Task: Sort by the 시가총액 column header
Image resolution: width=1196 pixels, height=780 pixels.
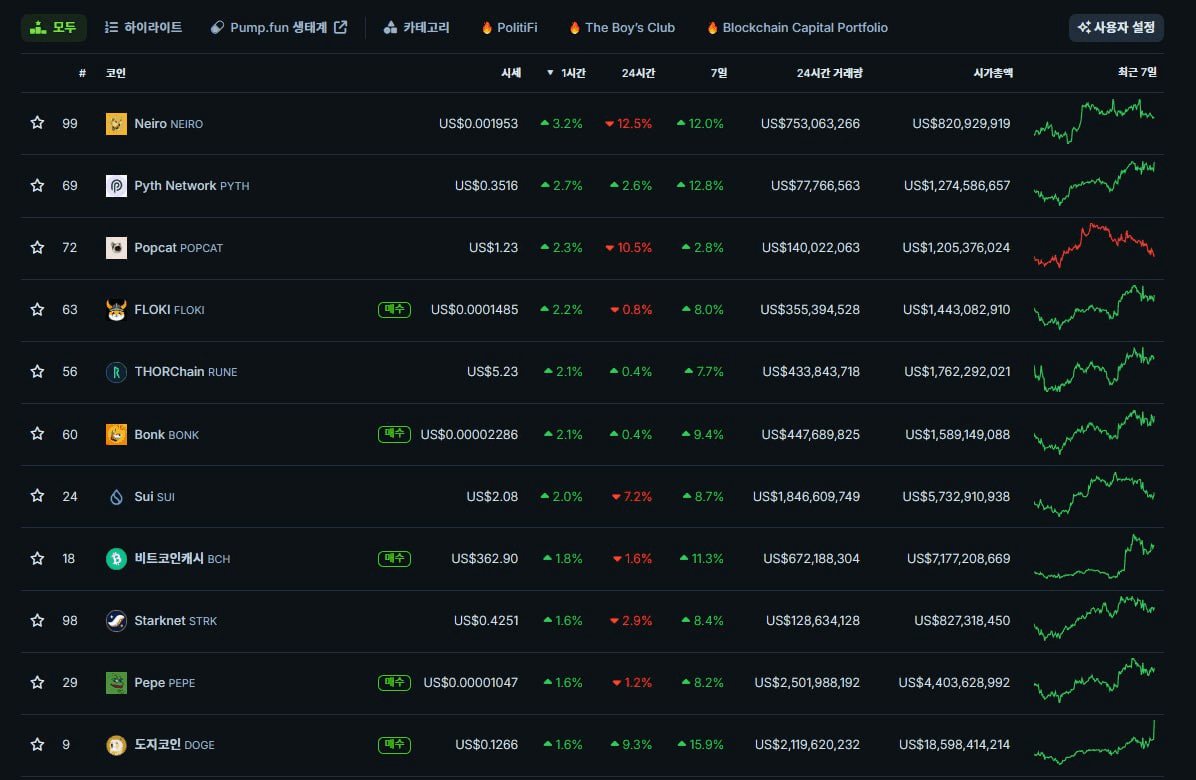Action: click(993, 73)
